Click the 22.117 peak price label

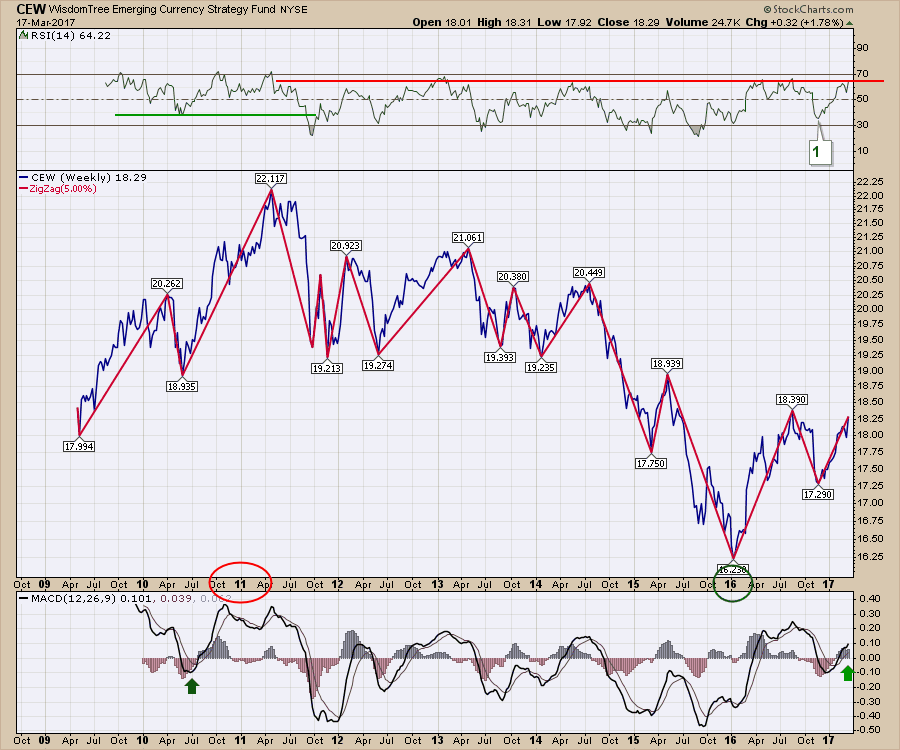(x=271, y=178)
